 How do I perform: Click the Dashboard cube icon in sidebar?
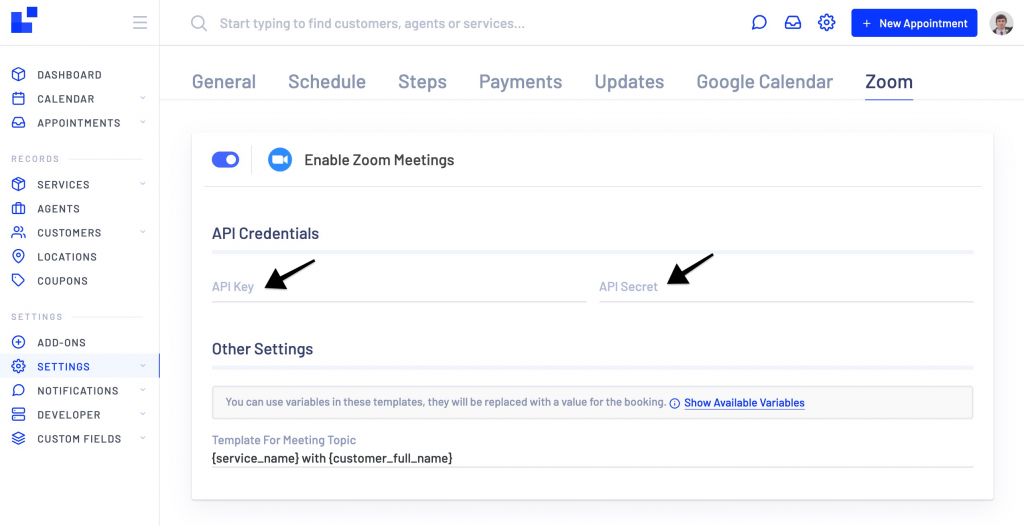(x=18, y=74)
